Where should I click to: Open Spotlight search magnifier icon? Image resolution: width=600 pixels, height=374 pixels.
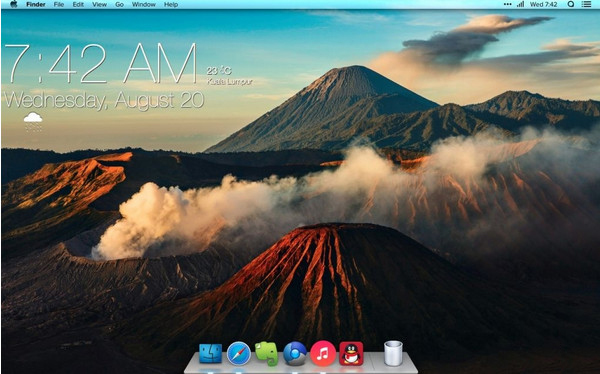pyautogui.click(x=571, y=4)
